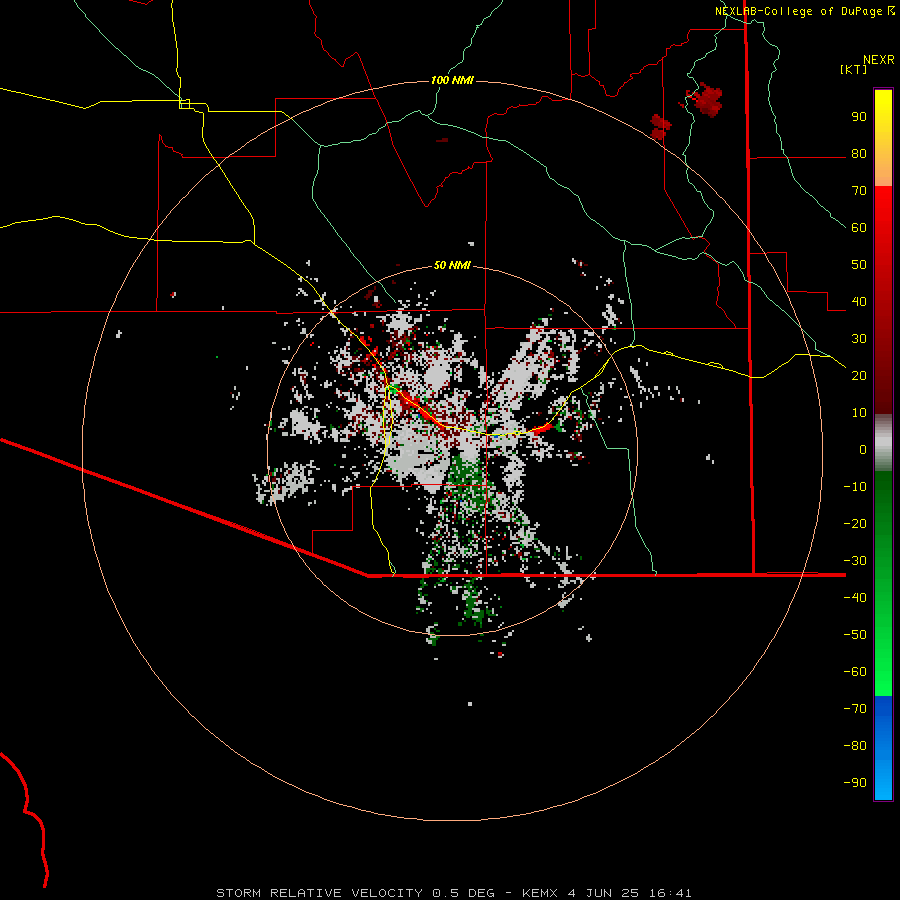
Task: Select the 80 value on velocity scale
Action: pyautogui.click(x=859, y=154)
